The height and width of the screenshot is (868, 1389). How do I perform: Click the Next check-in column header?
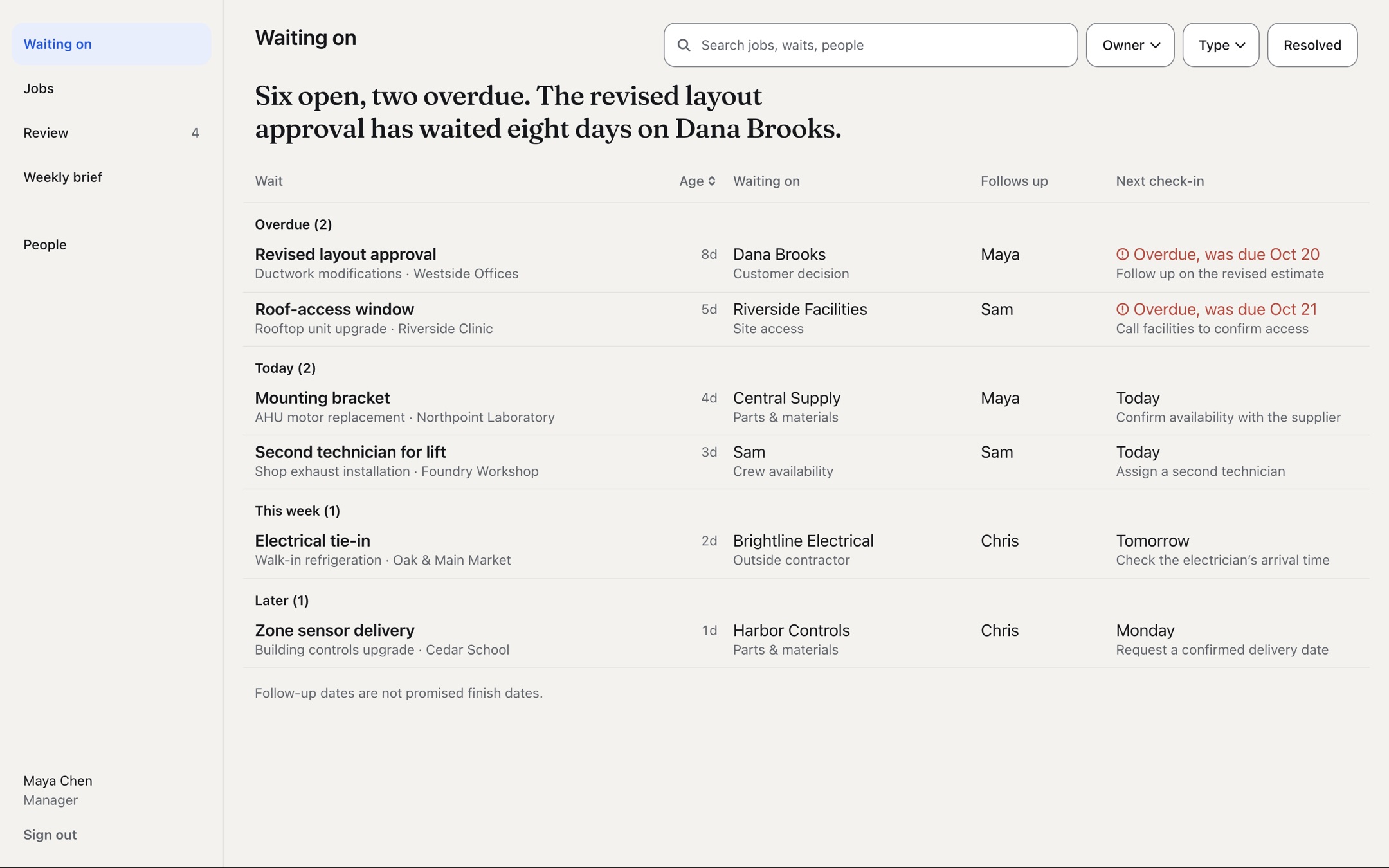(x=1160, y=181)
